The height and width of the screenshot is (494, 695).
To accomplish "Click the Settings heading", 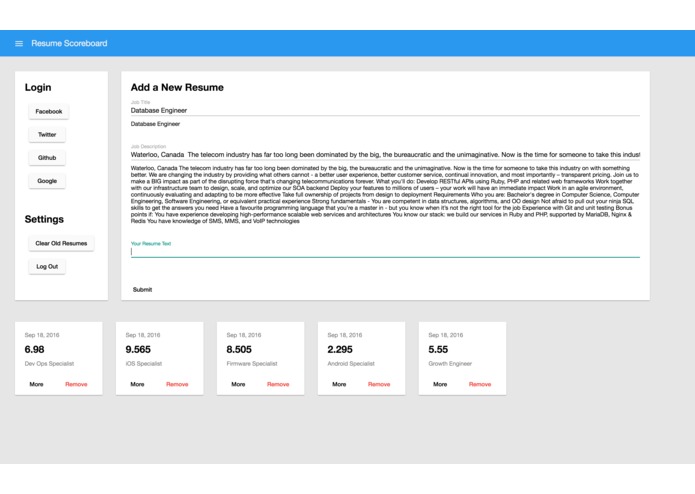I will pos(44,219).
